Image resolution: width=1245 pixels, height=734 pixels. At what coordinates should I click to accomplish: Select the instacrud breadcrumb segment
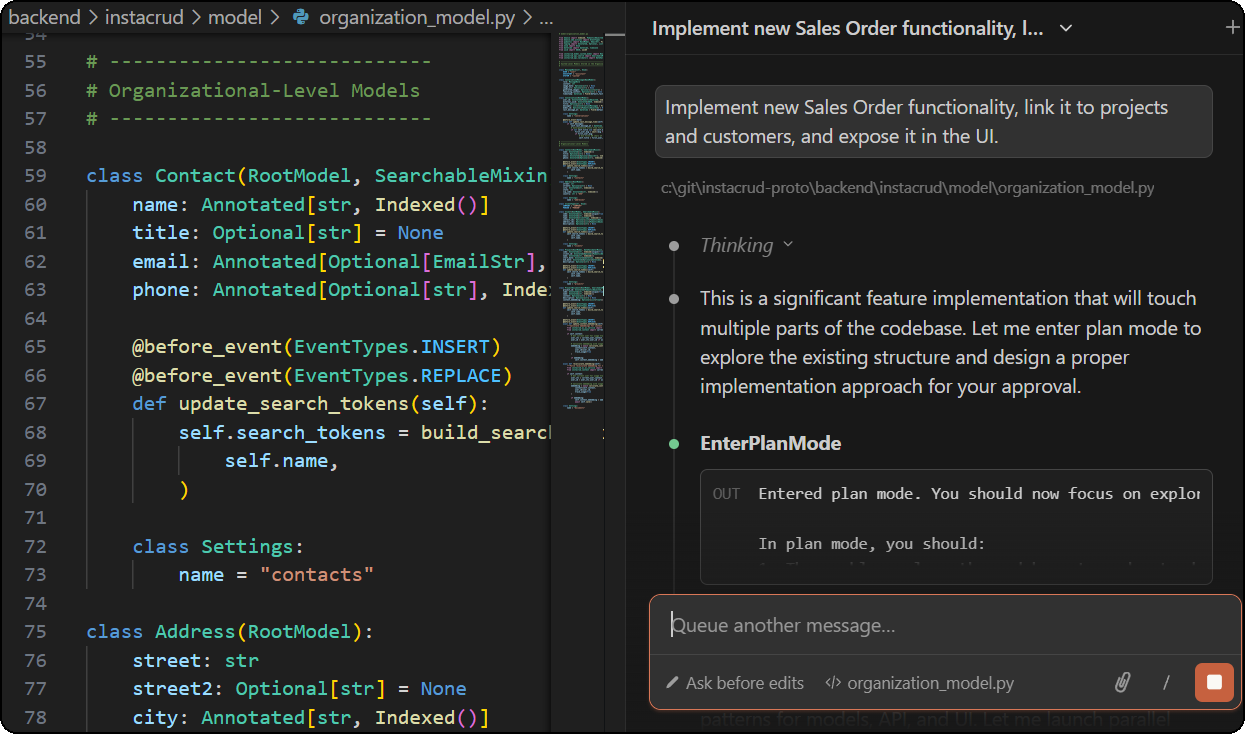pos(142,17)
